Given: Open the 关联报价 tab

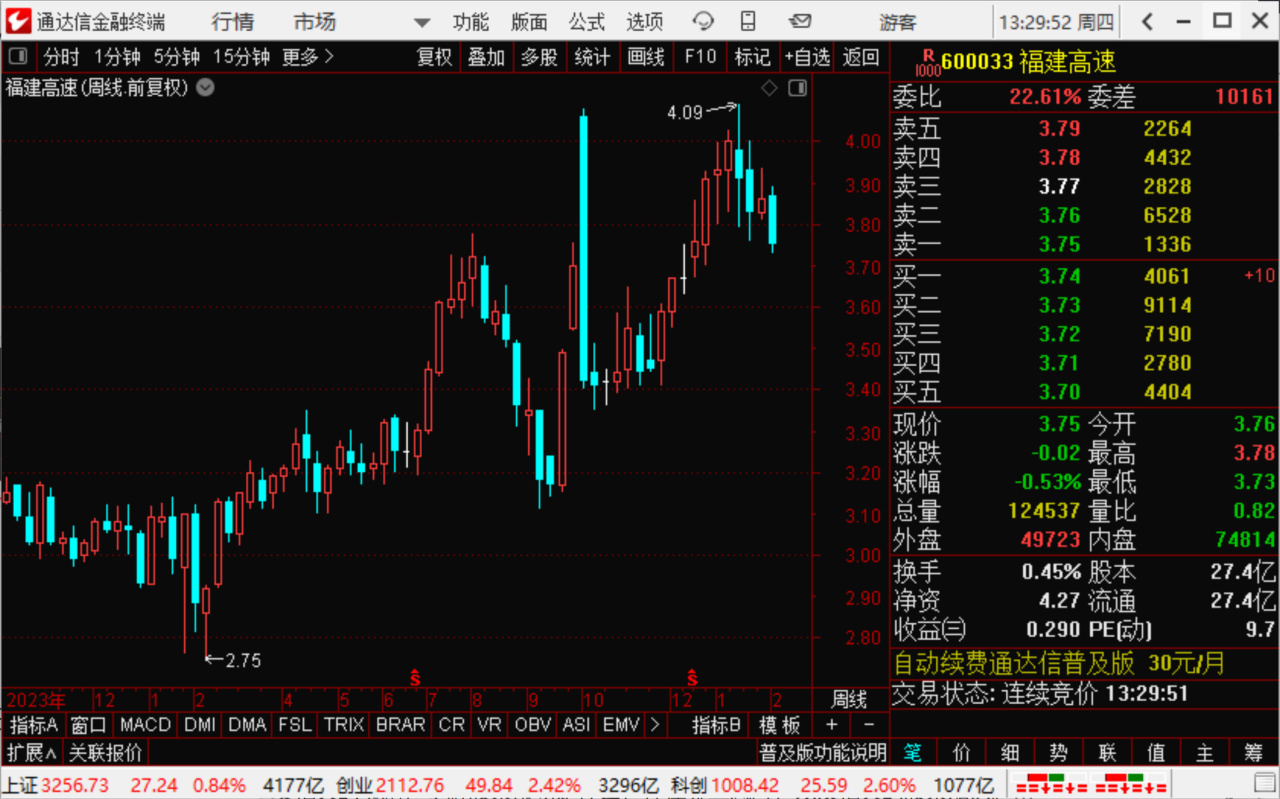Looking at the screenshot, I should 105,752.
